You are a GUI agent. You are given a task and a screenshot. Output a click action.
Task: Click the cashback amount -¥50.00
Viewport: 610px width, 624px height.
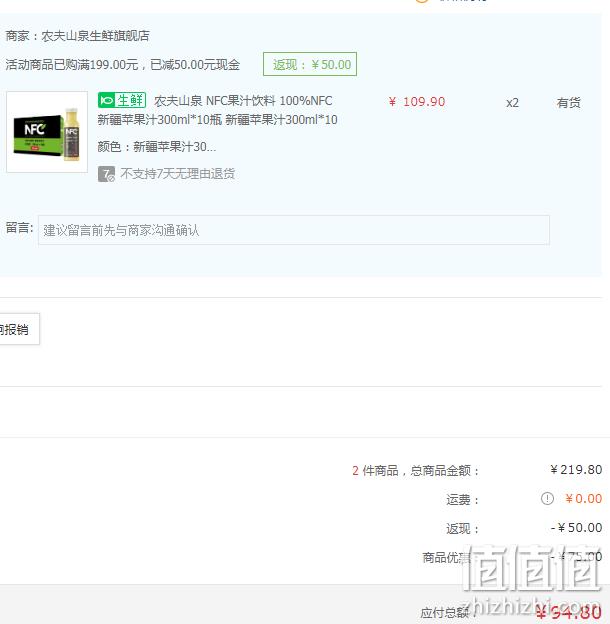(576, 528)
